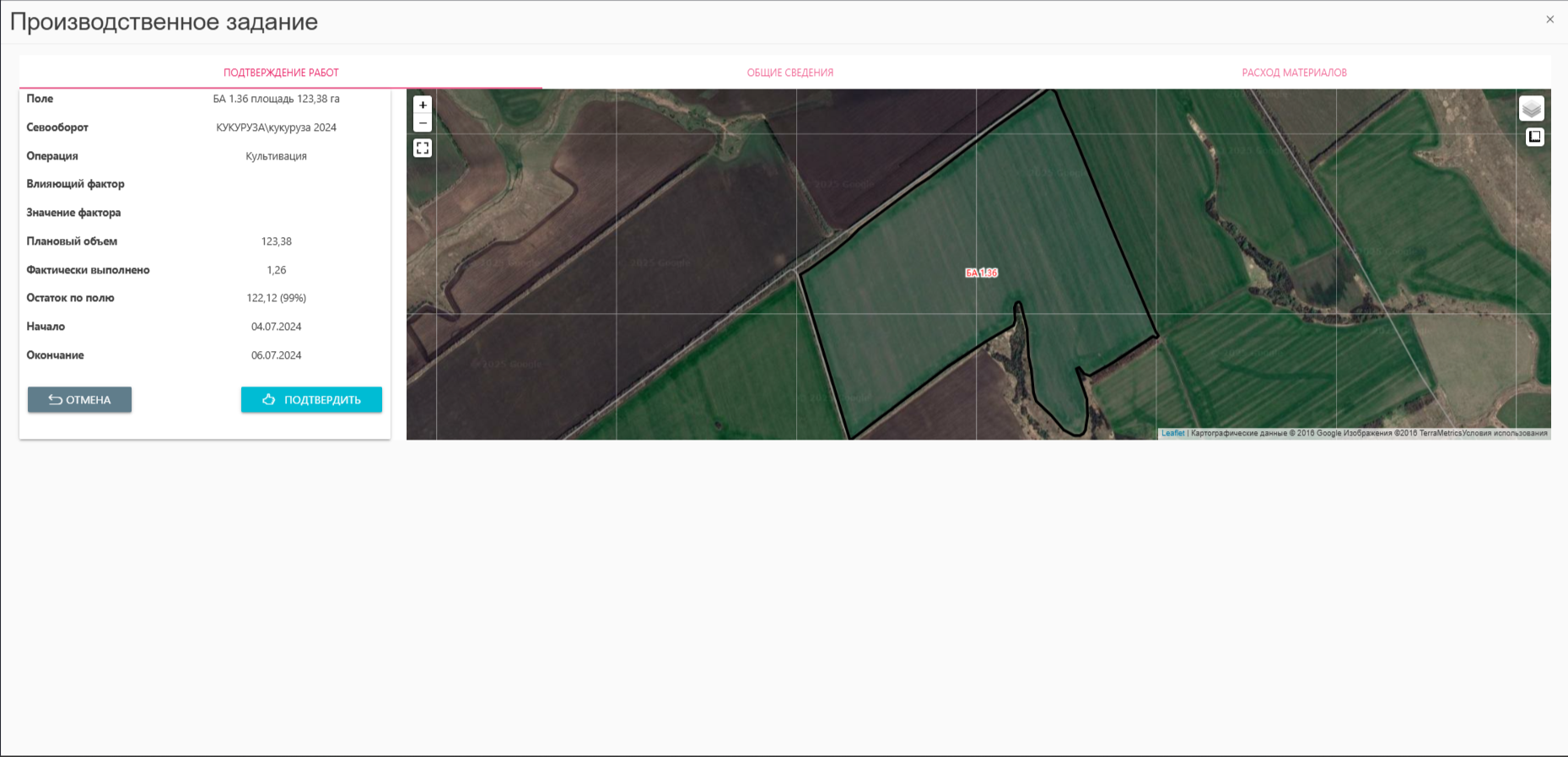Open the Расход материалов tab
This screenshot has width=1568, height=757.
(x=1294, y=73)
